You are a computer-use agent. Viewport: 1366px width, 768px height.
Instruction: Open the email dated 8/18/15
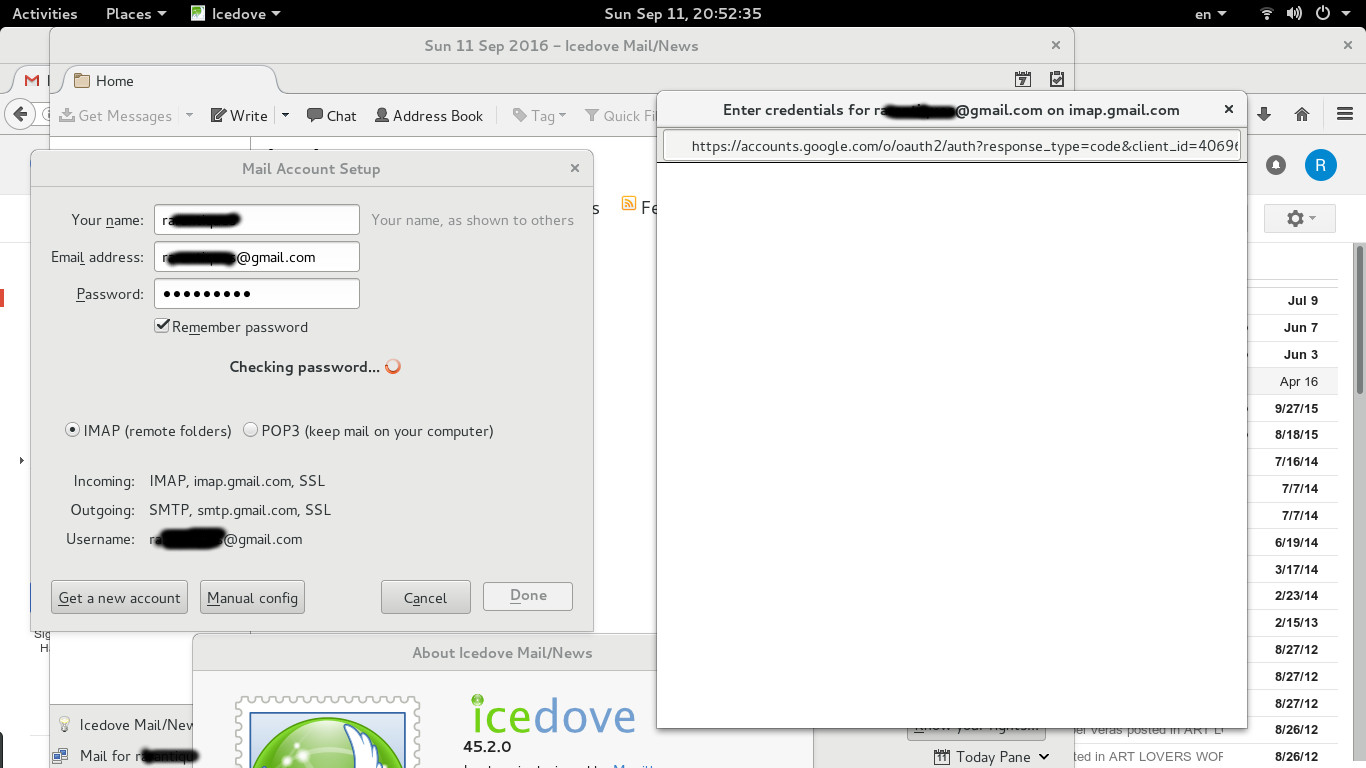pyautogui.click(x=1296, y=435)
